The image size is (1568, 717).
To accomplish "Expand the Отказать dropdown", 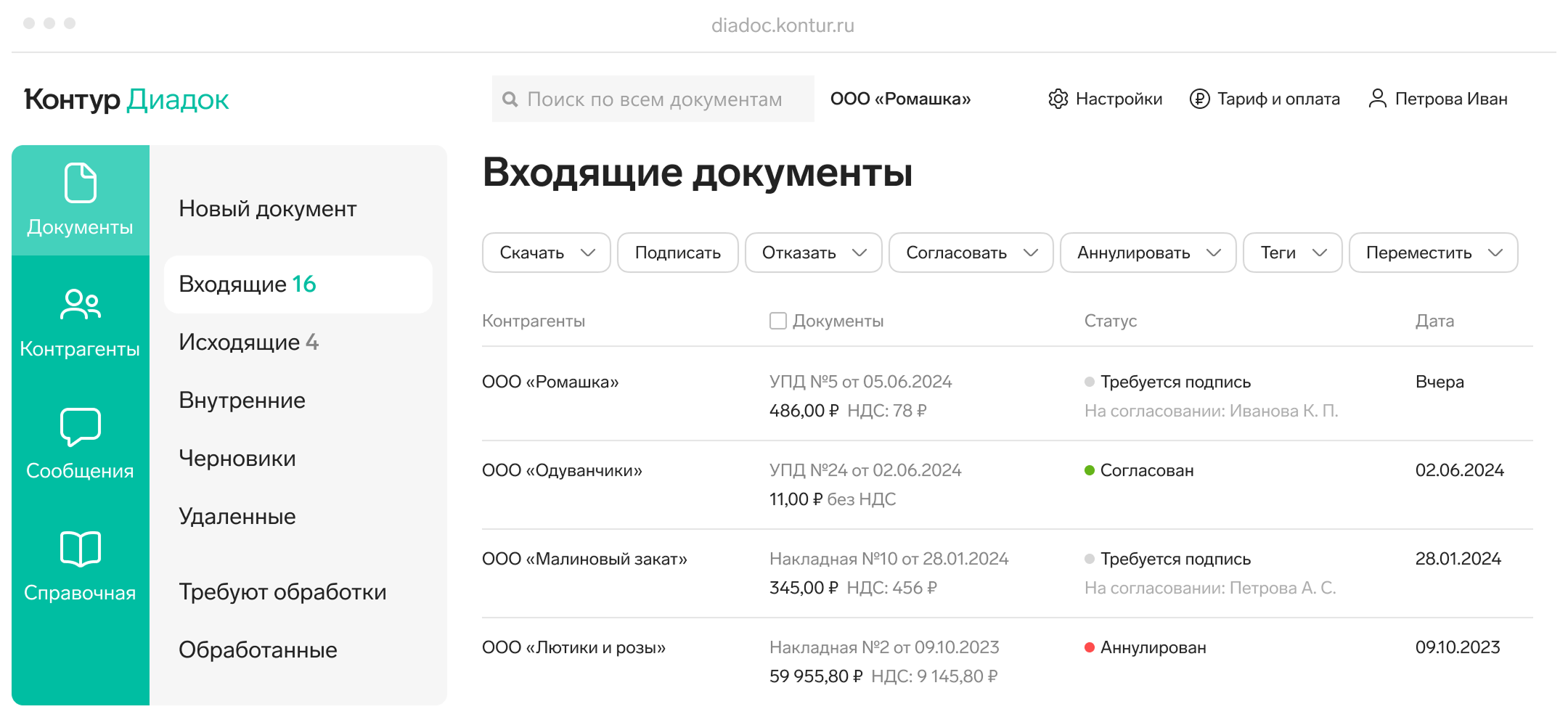I will (813, 253).
